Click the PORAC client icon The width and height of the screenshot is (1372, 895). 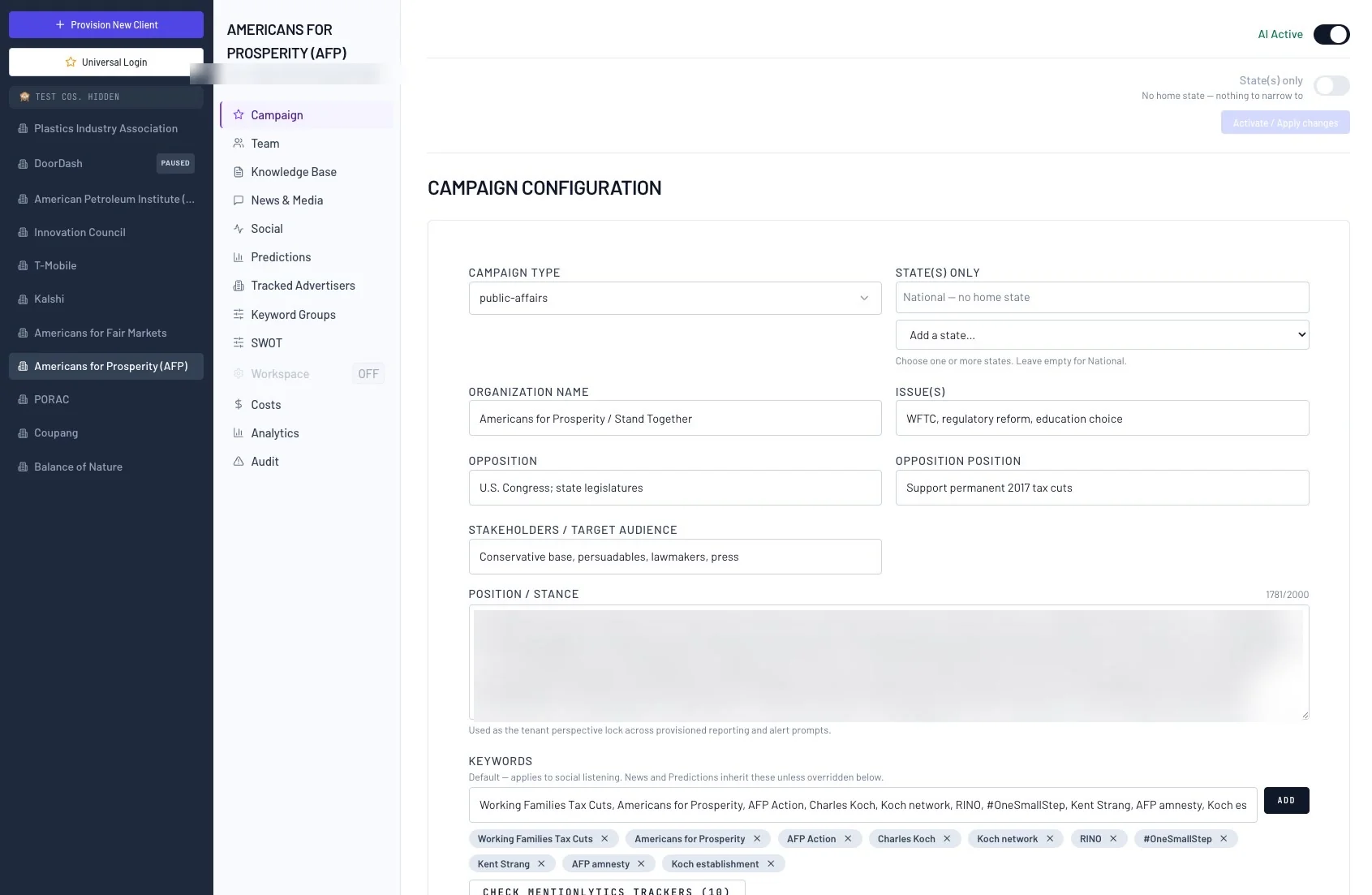[x=23, y=400]
